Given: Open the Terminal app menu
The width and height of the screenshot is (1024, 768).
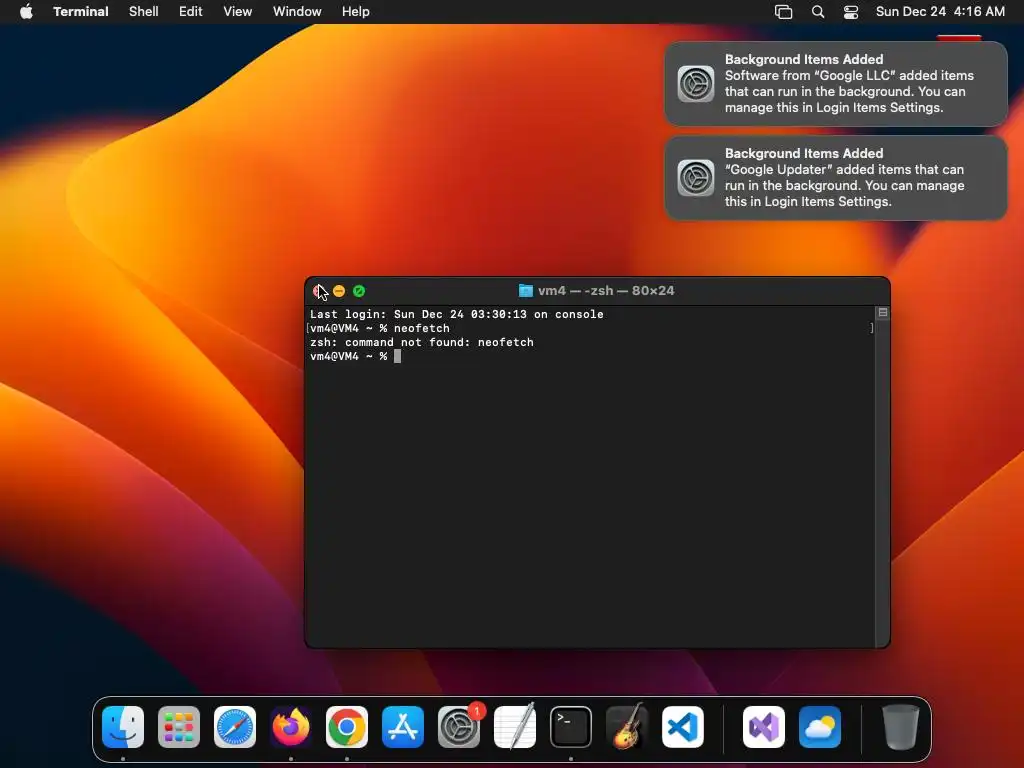Looking at the screenshot, I should (81, 12).
